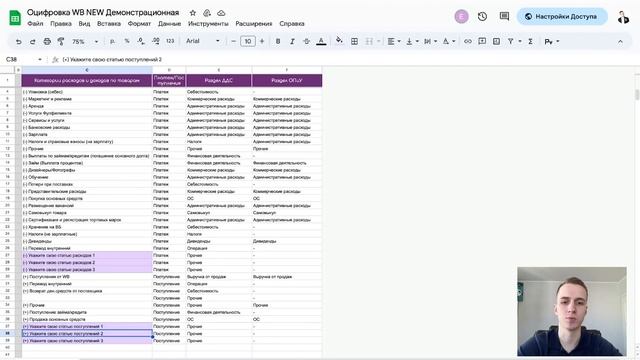Image resolution: width=640 pixels, height=360 pixels.
Task: Open the Google account avatar
Action: point(623,17)
